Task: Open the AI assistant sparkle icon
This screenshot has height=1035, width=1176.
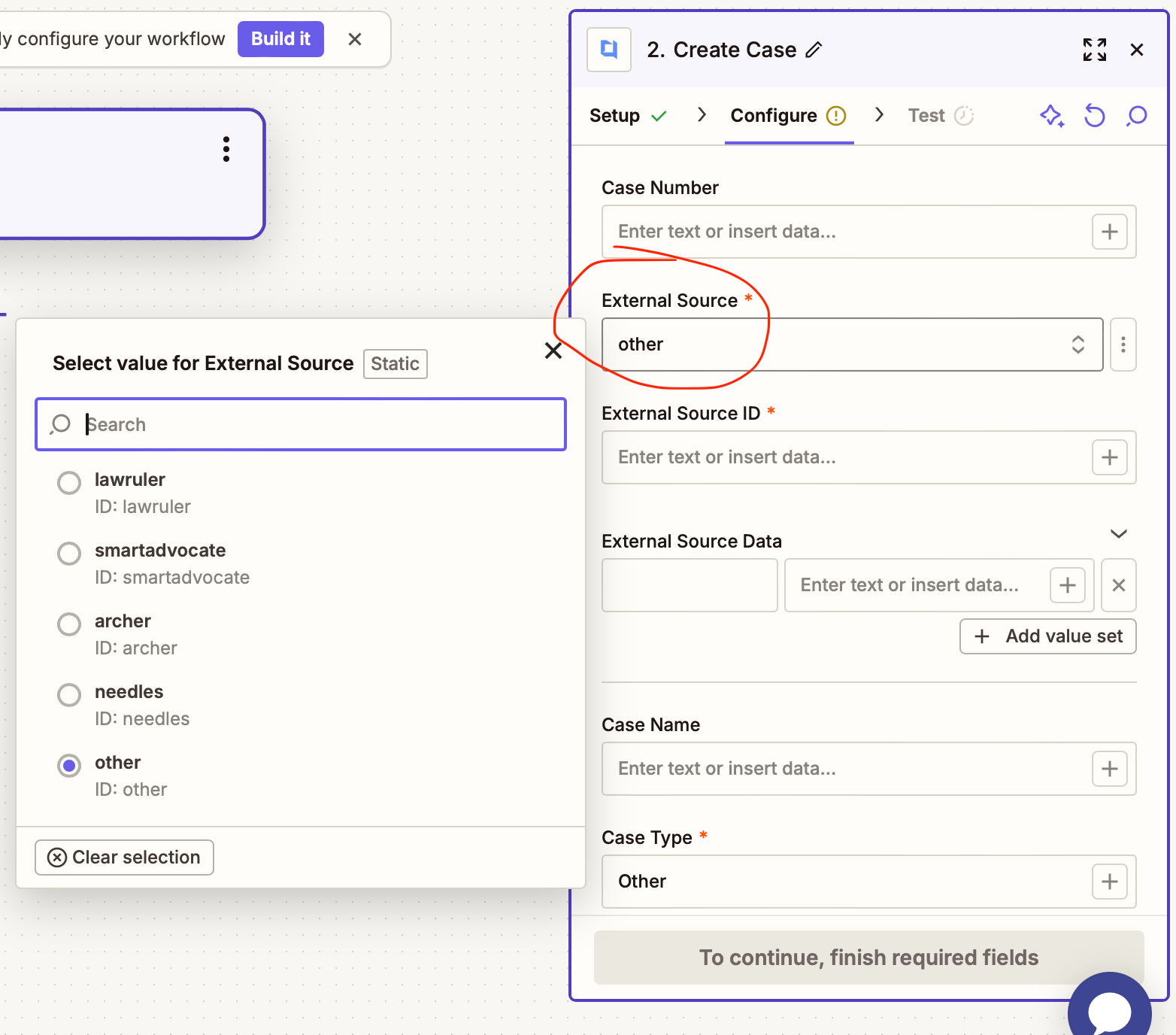Action: coord(1052,116)
